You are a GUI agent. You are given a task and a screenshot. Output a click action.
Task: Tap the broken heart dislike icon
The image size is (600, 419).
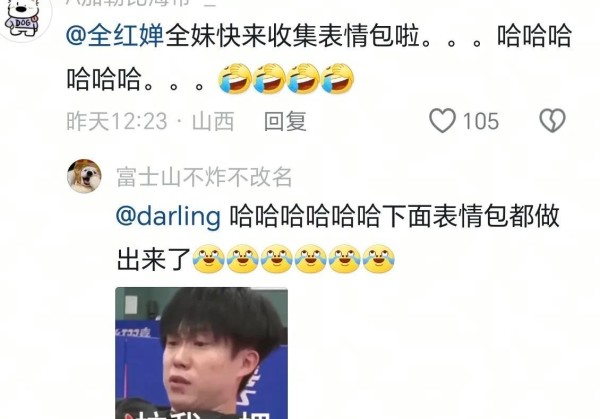tap(552, 121)
